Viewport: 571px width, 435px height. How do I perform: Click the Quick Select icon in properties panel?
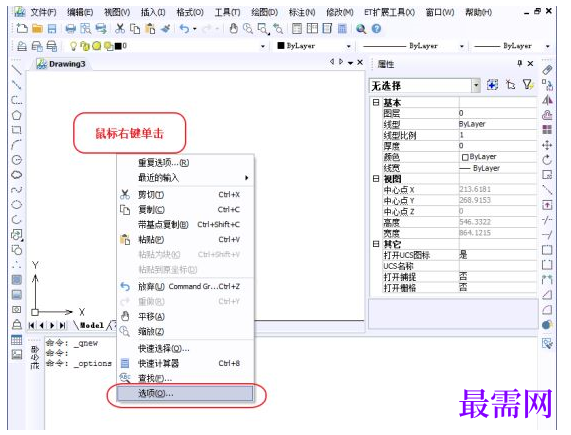528,85
